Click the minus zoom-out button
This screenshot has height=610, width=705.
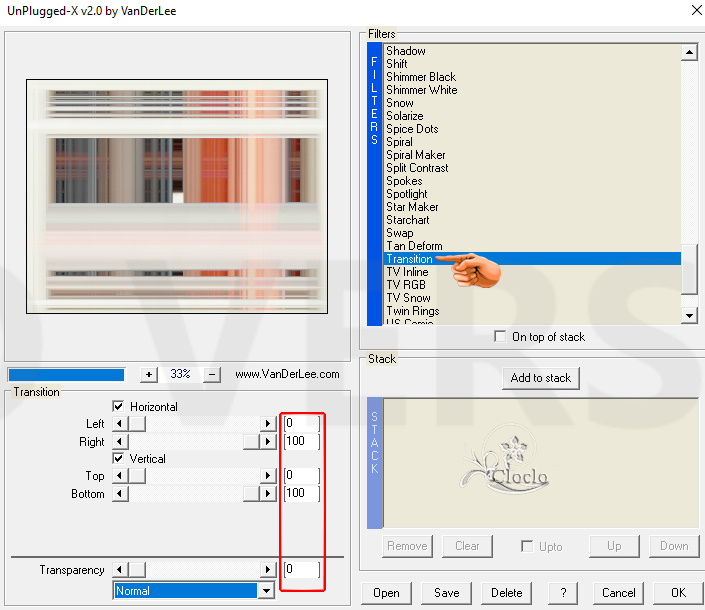point(212,374)
